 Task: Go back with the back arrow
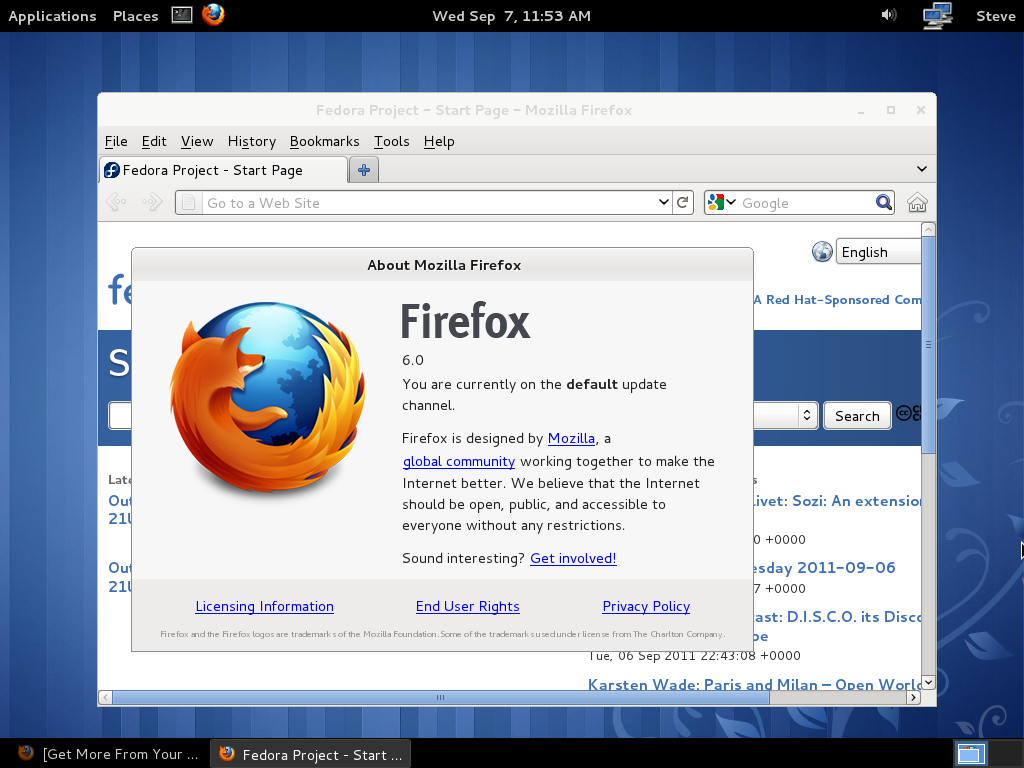[x=116, y=202]
